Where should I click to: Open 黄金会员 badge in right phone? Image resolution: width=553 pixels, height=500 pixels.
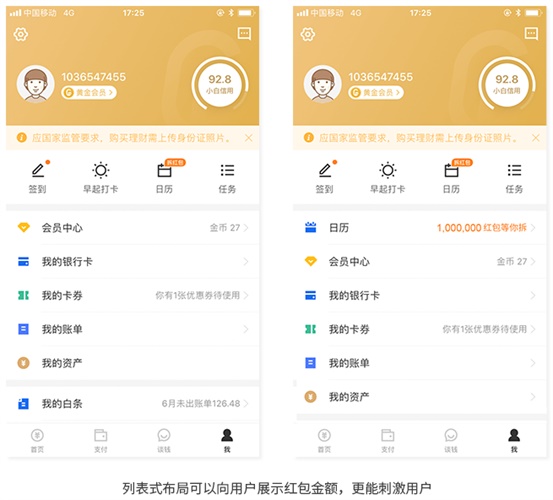coord(376,93)
